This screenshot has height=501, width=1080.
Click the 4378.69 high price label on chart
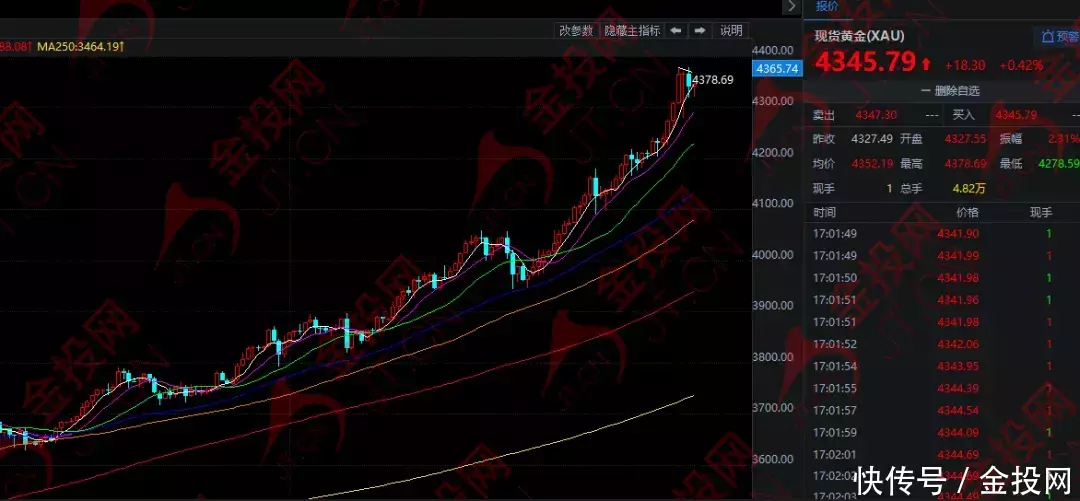coord(713,80)
